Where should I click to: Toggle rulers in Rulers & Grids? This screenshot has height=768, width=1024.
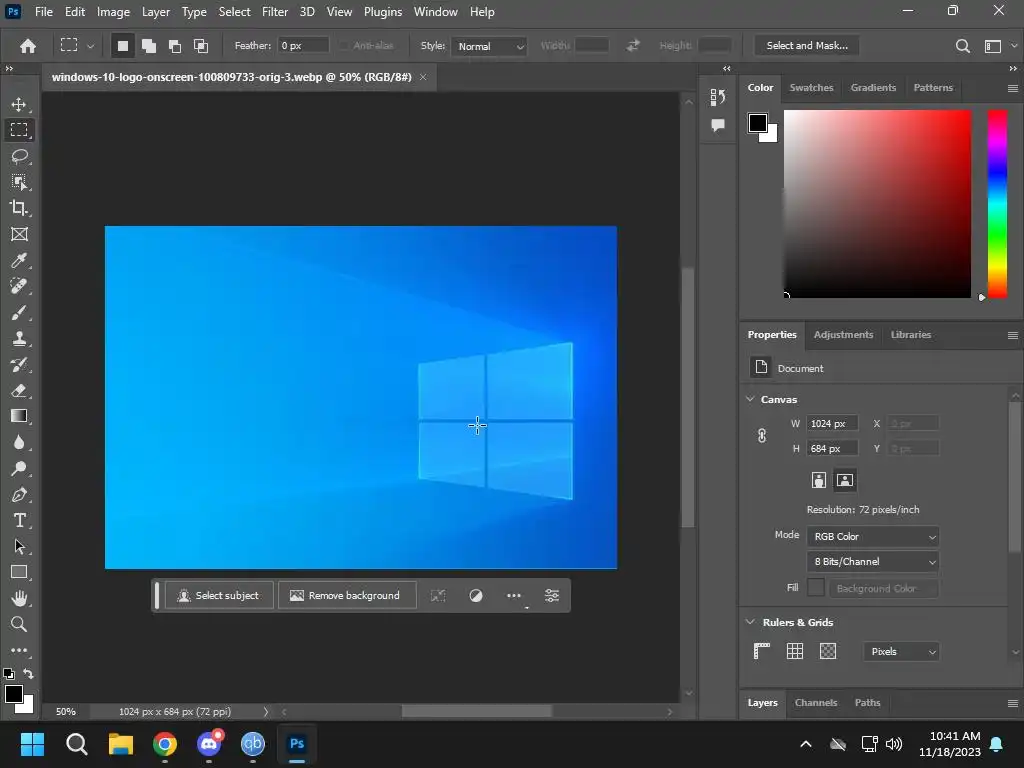click(x=761, y=651)
